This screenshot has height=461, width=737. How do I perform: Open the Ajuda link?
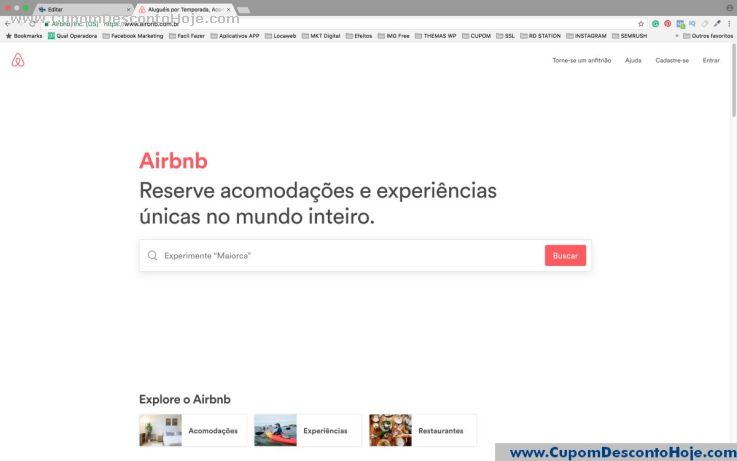pyautogui.click(x=633, y=60)
